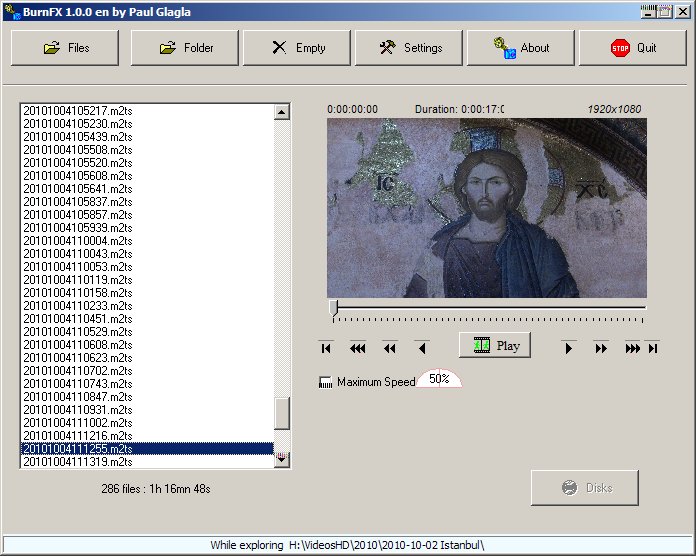Select file 20101004110043.m2ts
The height and width of the screenshot is (556, 696).
pos(147,253)
